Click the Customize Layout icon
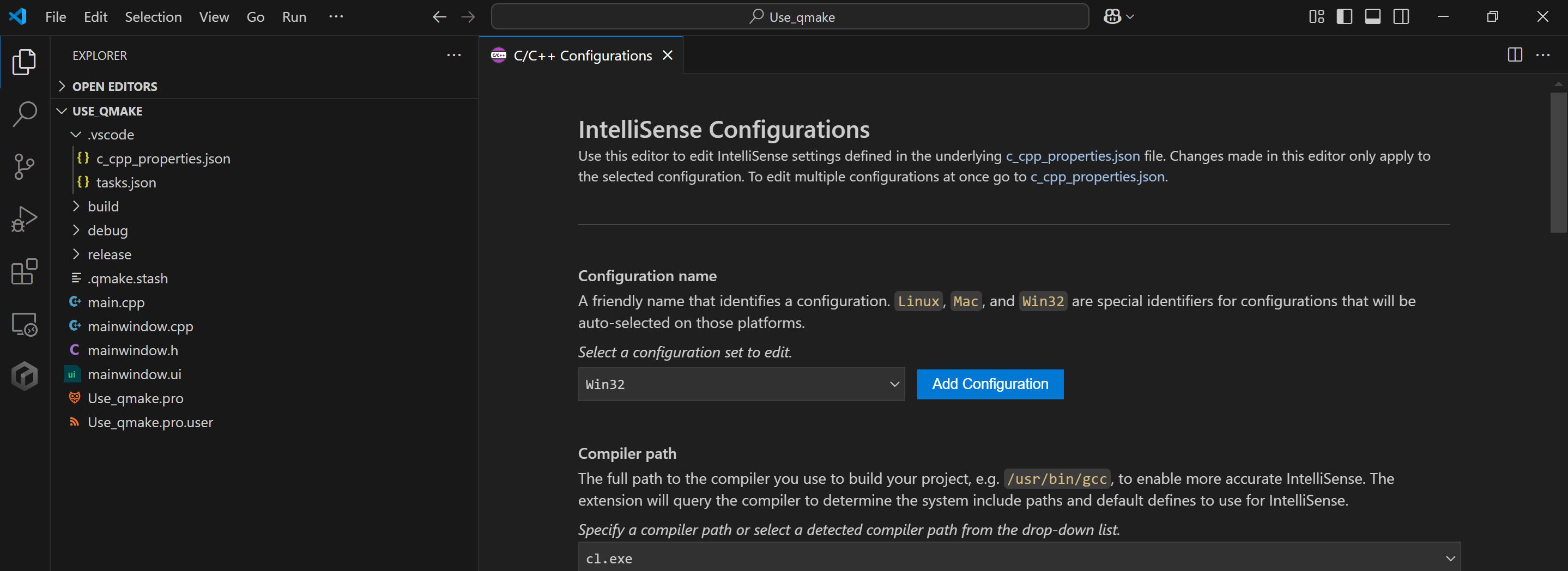The height and width of the screenshot is (571, 1568). tap(1317, 16)
